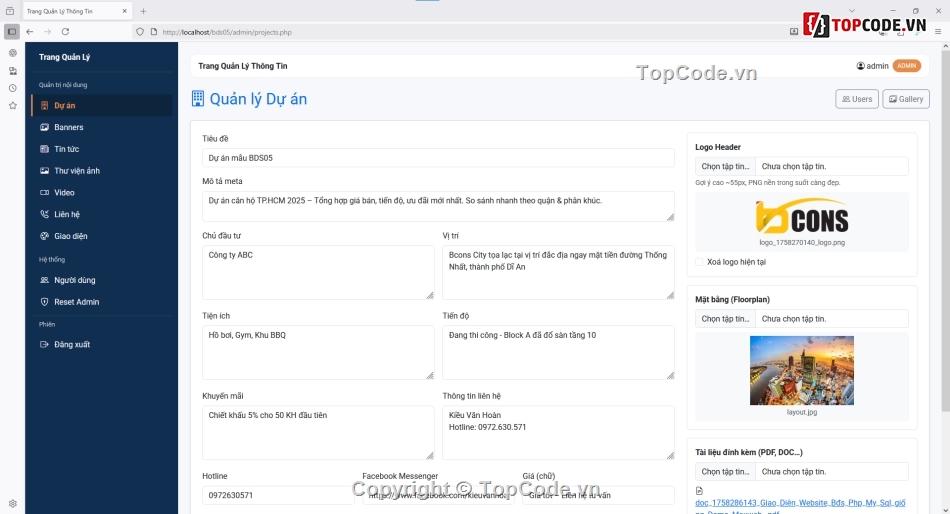
Task: Click the tab list dropdown chevron in title bar
Action: click(852, 11)
